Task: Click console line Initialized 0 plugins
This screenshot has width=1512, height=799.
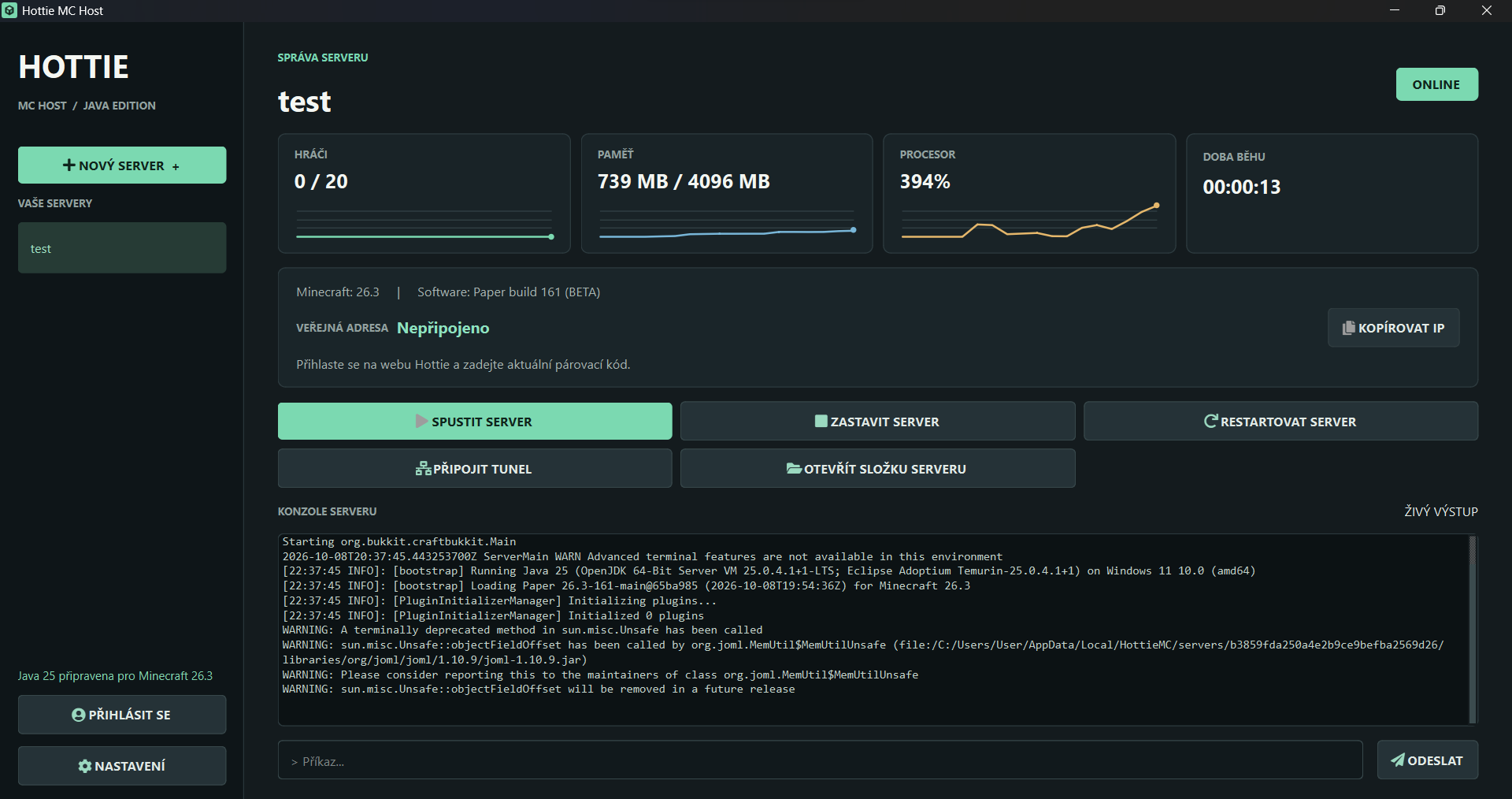Action: pyautogui.click(x=493, y=615)
